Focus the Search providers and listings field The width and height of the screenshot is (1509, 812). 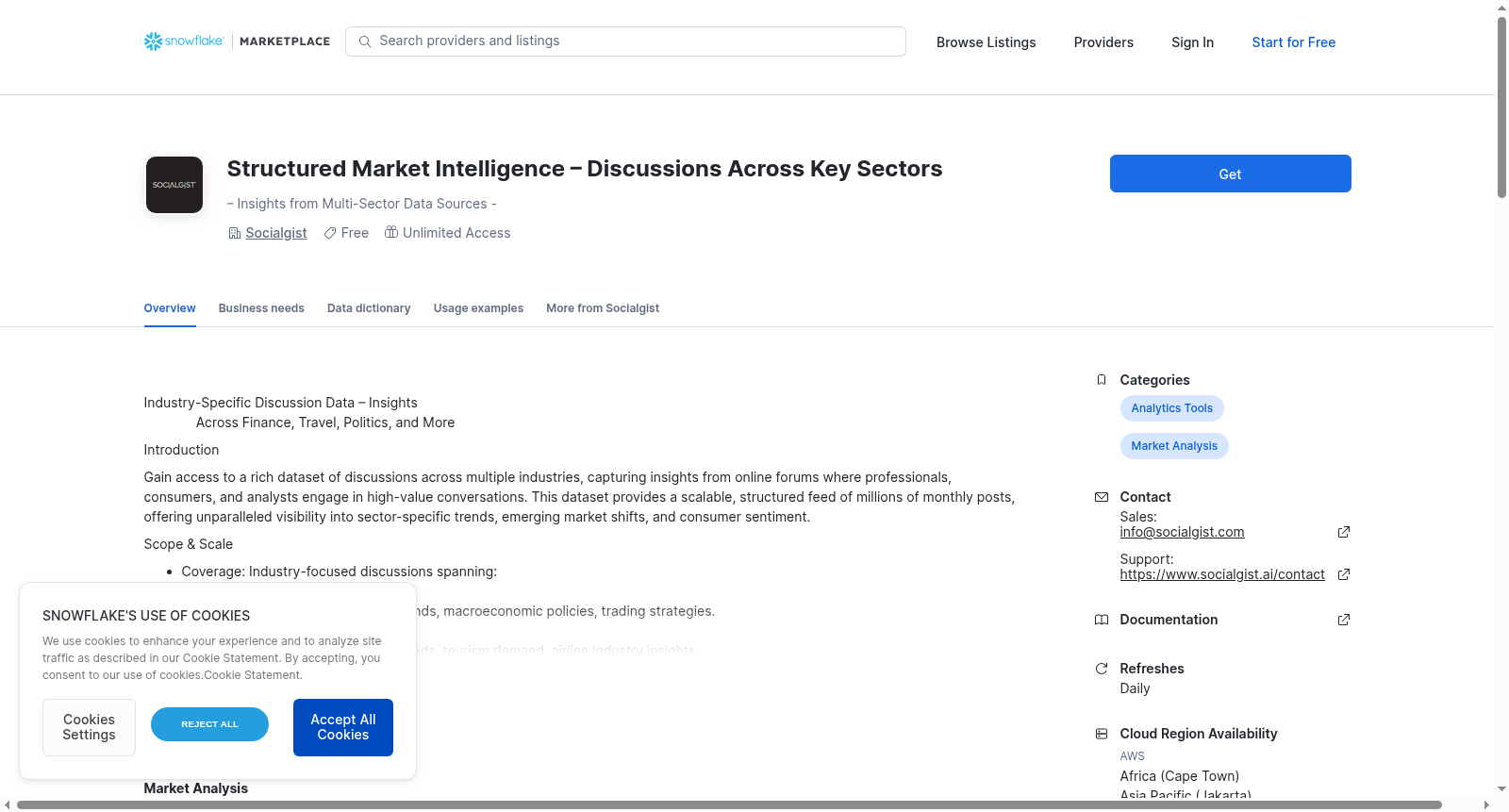[x=626, y=41]
